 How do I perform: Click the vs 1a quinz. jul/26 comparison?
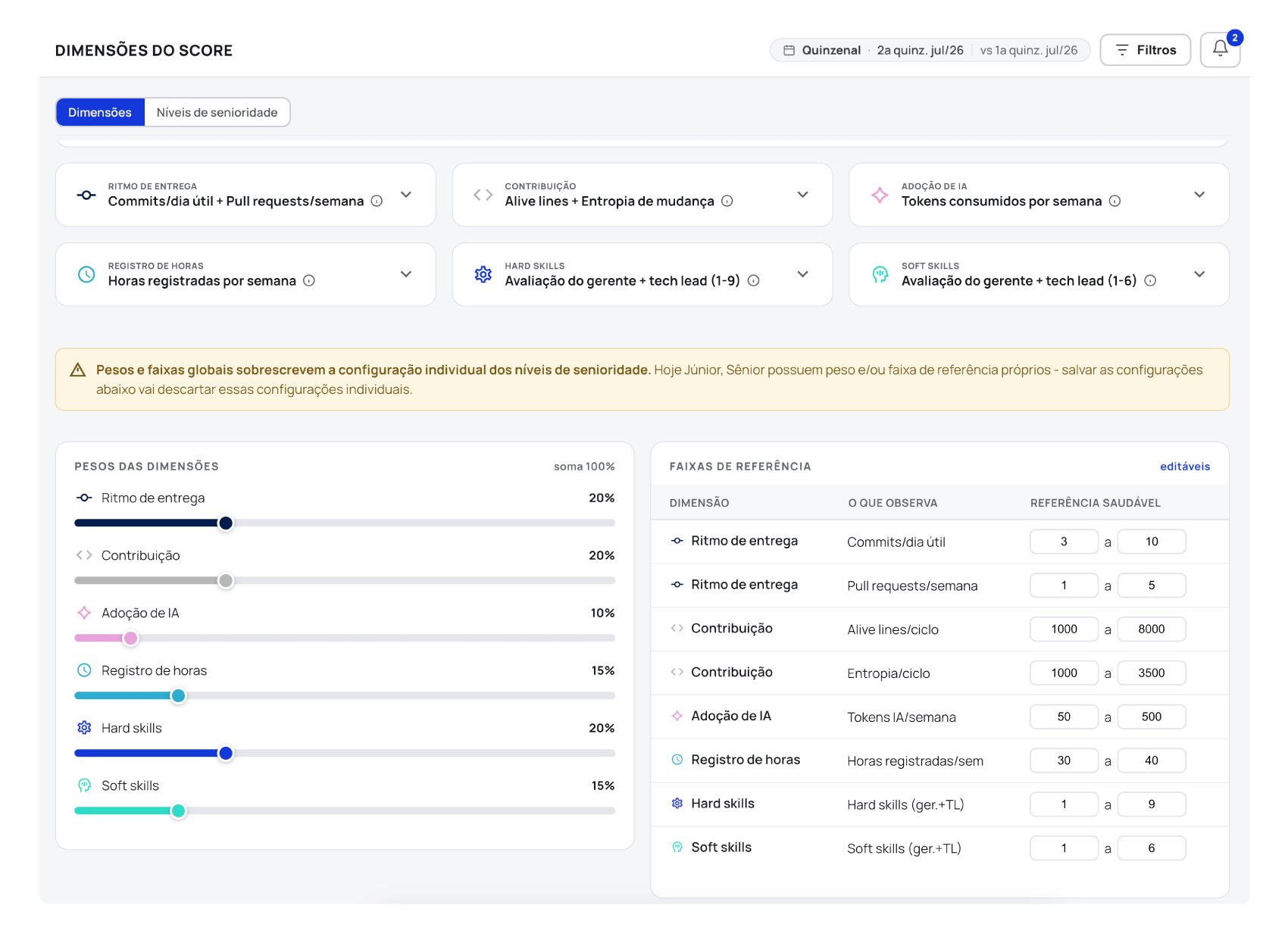click(1028, 50)
